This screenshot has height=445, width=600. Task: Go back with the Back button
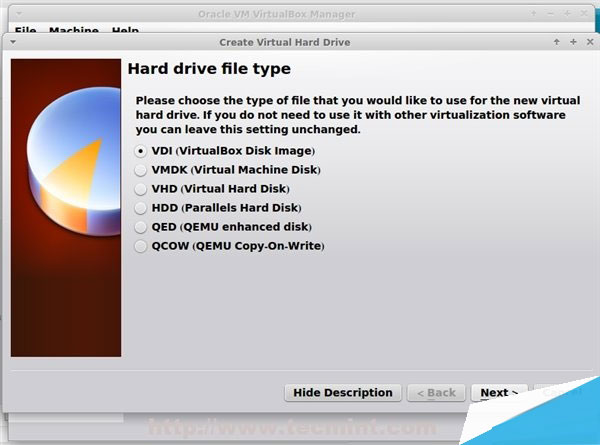pos(436,393)
